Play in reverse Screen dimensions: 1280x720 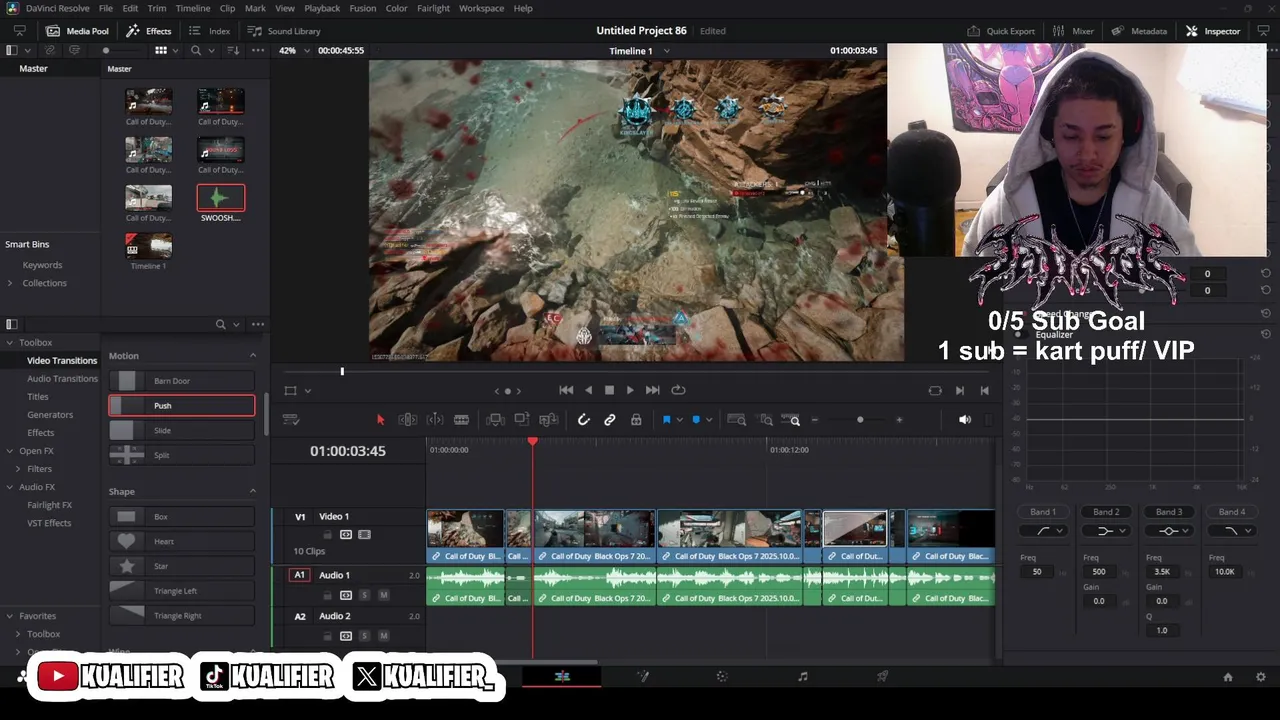[x=588, y=390]
